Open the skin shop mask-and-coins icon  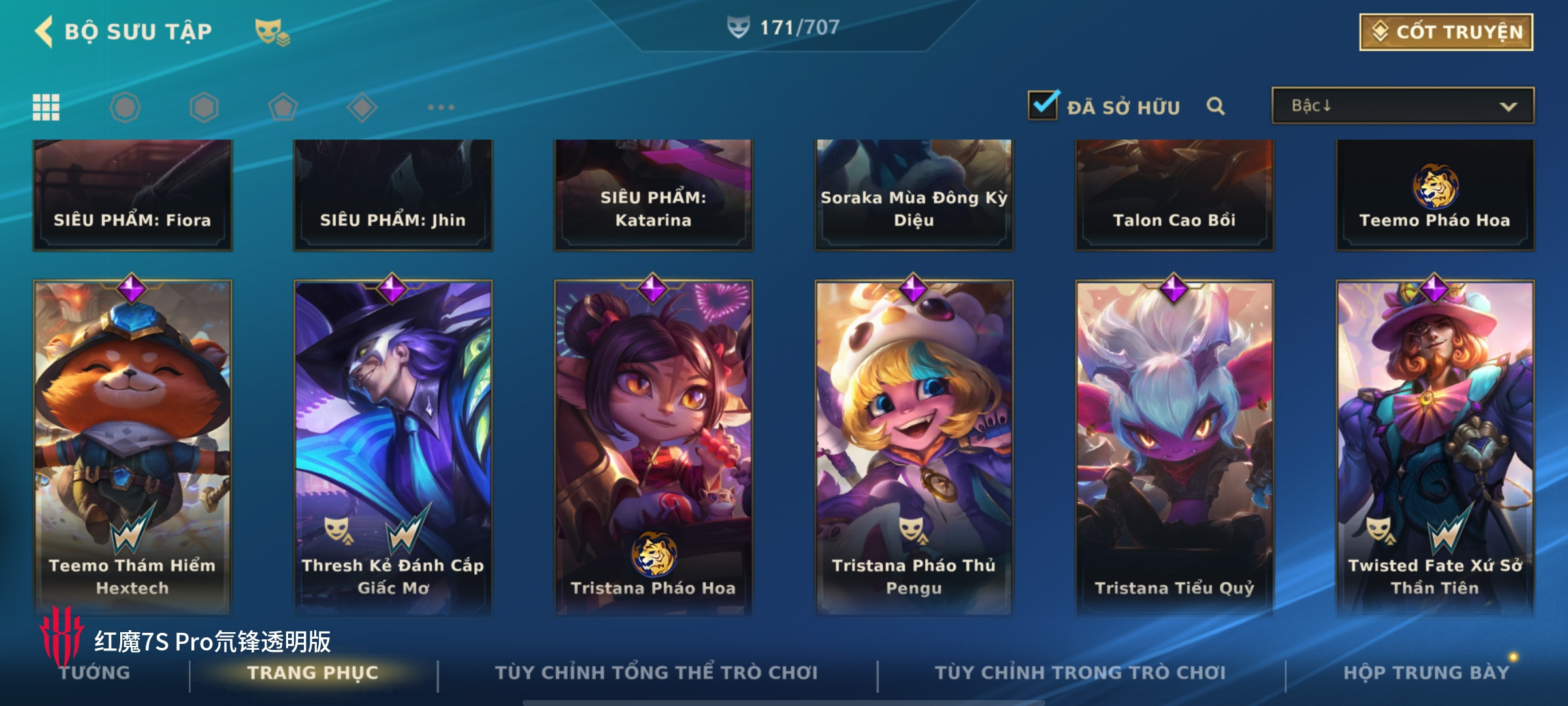point(272,32)
